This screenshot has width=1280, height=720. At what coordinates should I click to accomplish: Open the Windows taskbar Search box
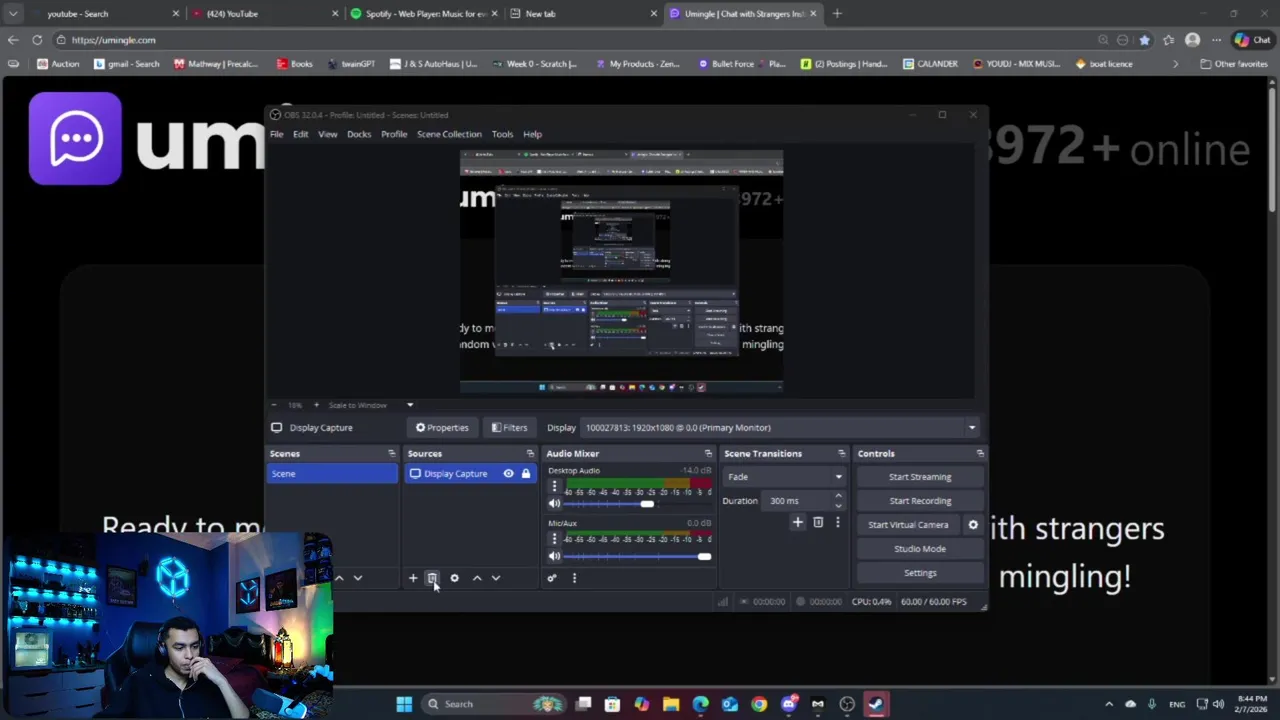(495, 704)
